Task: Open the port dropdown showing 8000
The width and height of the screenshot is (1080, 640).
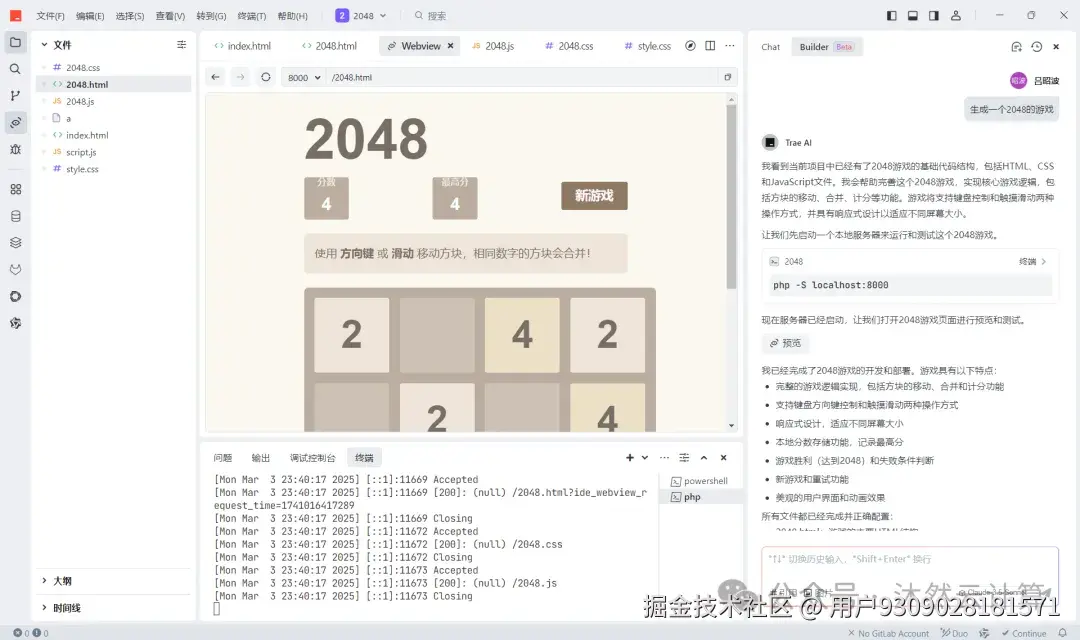Action: tap(303, 77)
